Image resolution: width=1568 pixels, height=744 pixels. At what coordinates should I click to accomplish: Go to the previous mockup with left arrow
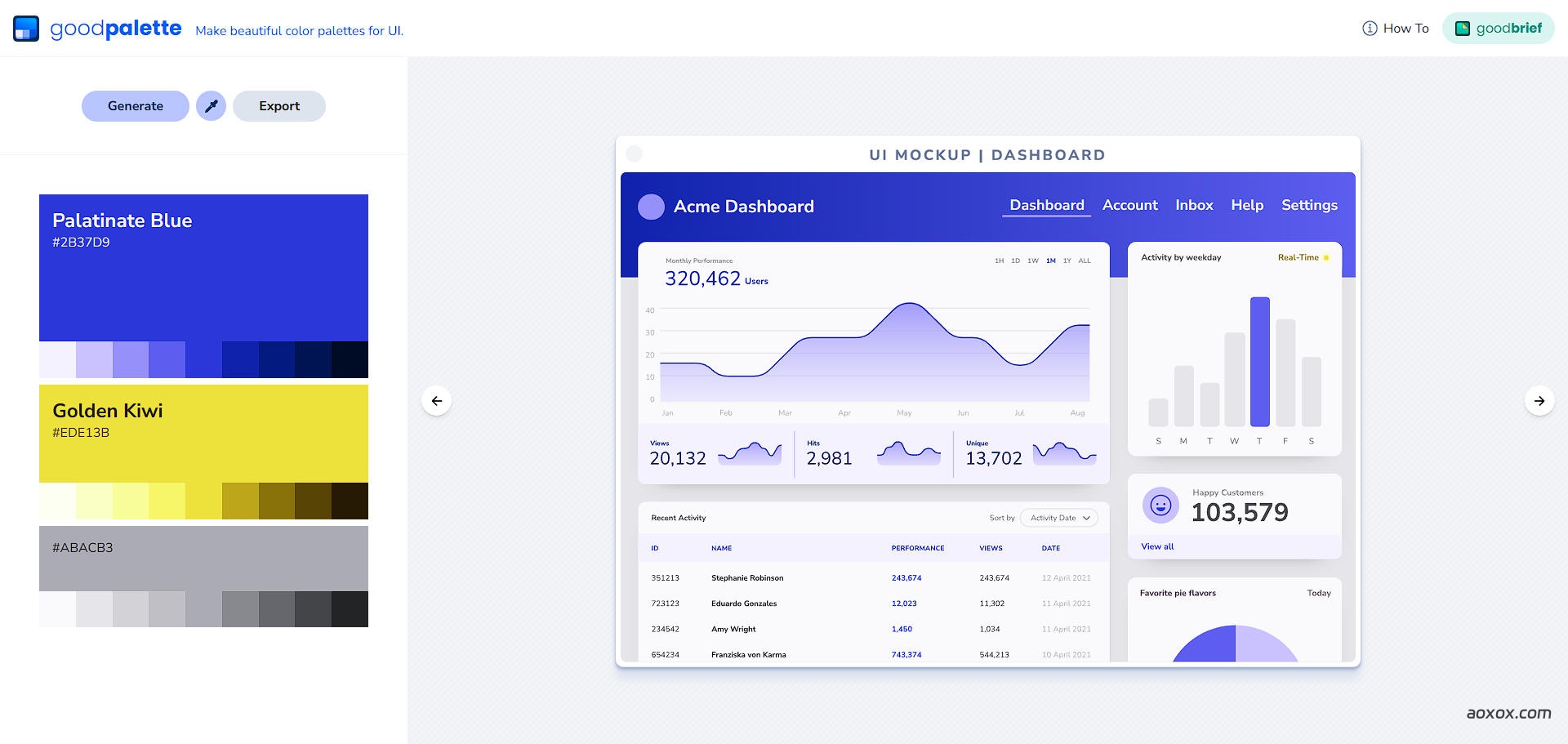437,401
